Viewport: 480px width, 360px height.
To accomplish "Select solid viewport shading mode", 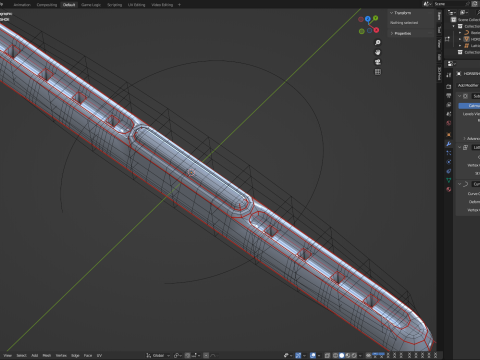I will [x=341, y=355].
